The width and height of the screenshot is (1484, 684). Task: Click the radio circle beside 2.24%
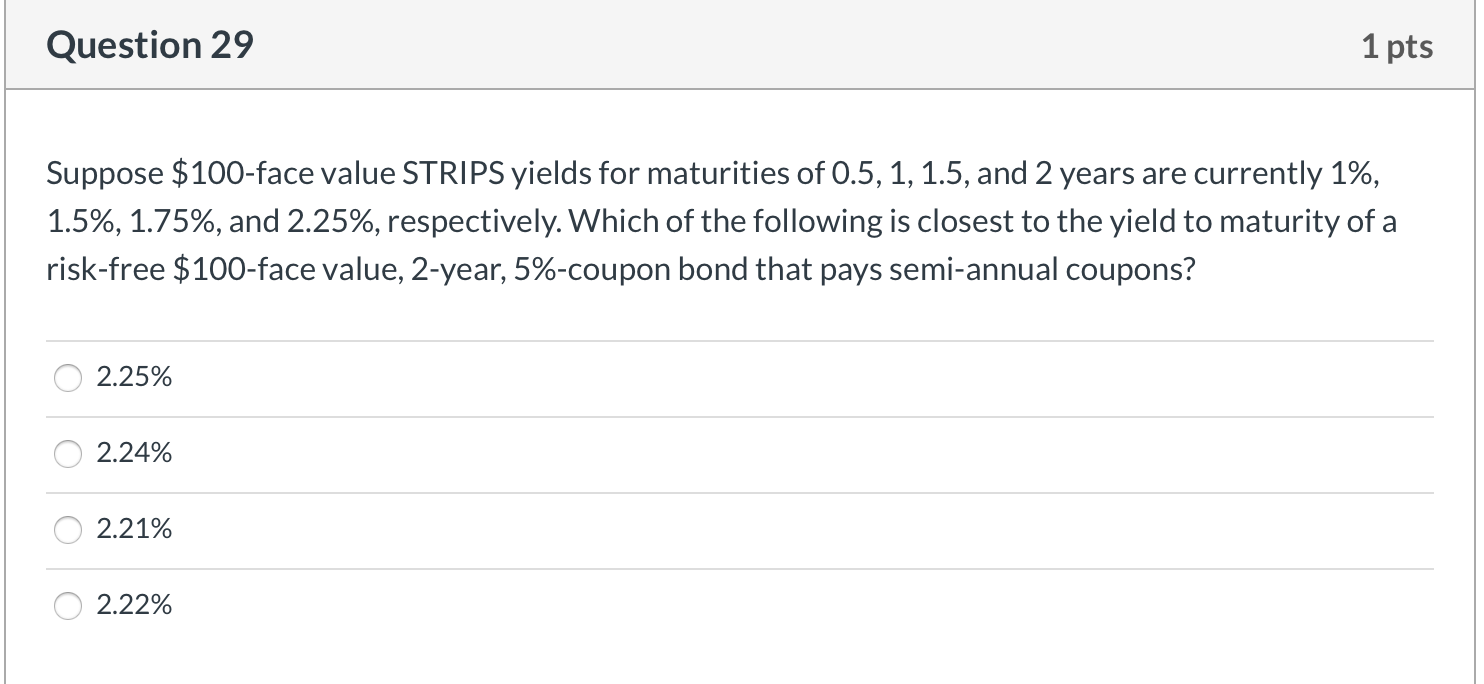67,454
